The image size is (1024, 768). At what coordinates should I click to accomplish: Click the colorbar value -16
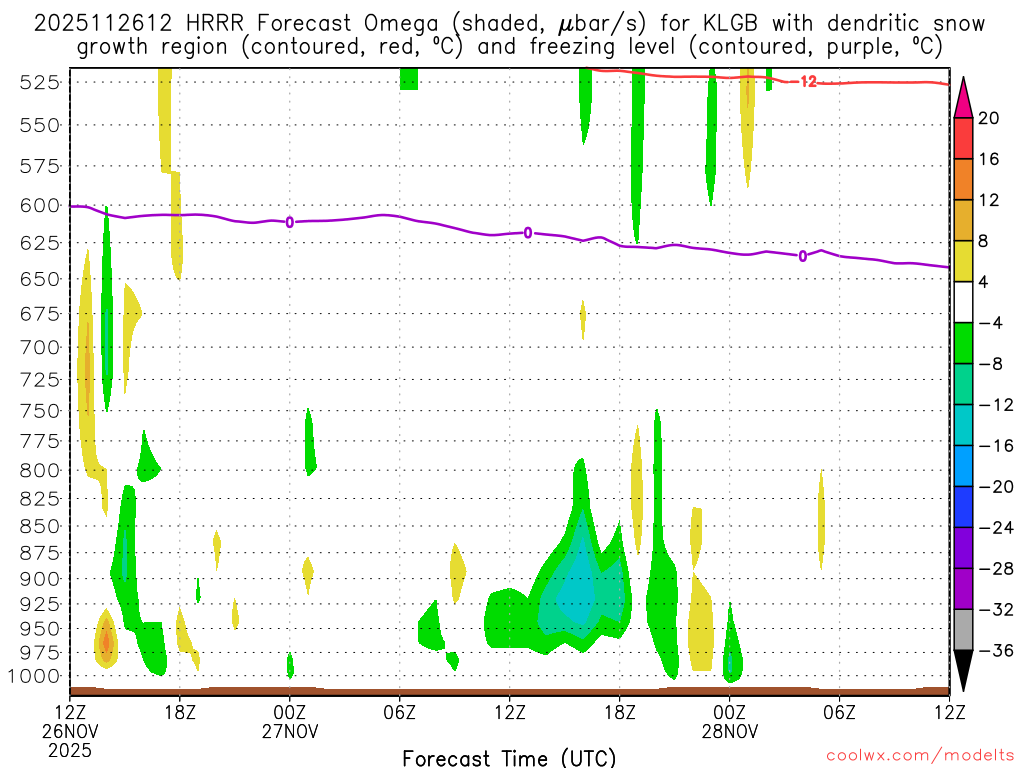pyautogui.click(x=996, y=446)
